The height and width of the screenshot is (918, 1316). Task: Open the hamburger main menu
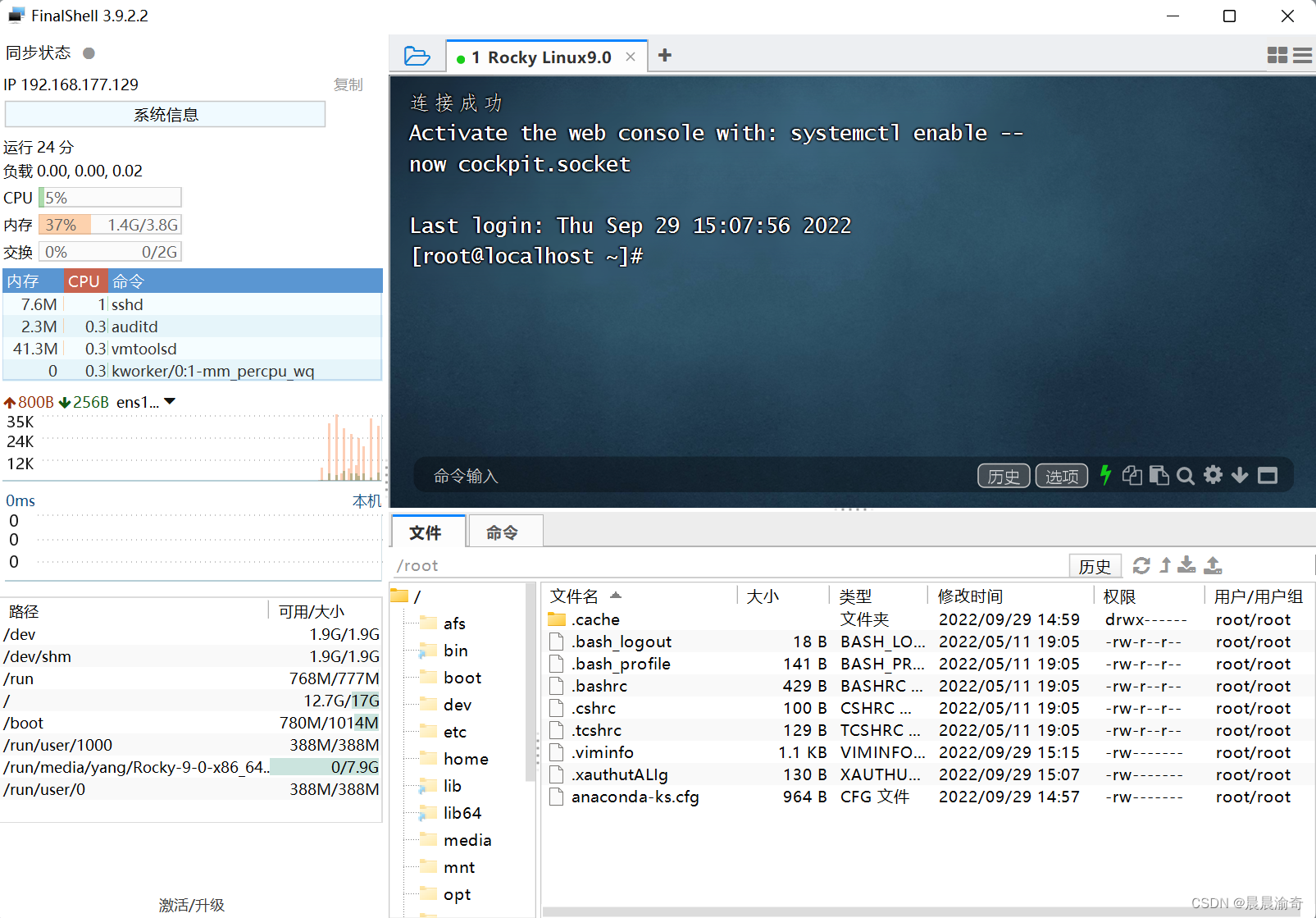click(x=1303, y=55)
